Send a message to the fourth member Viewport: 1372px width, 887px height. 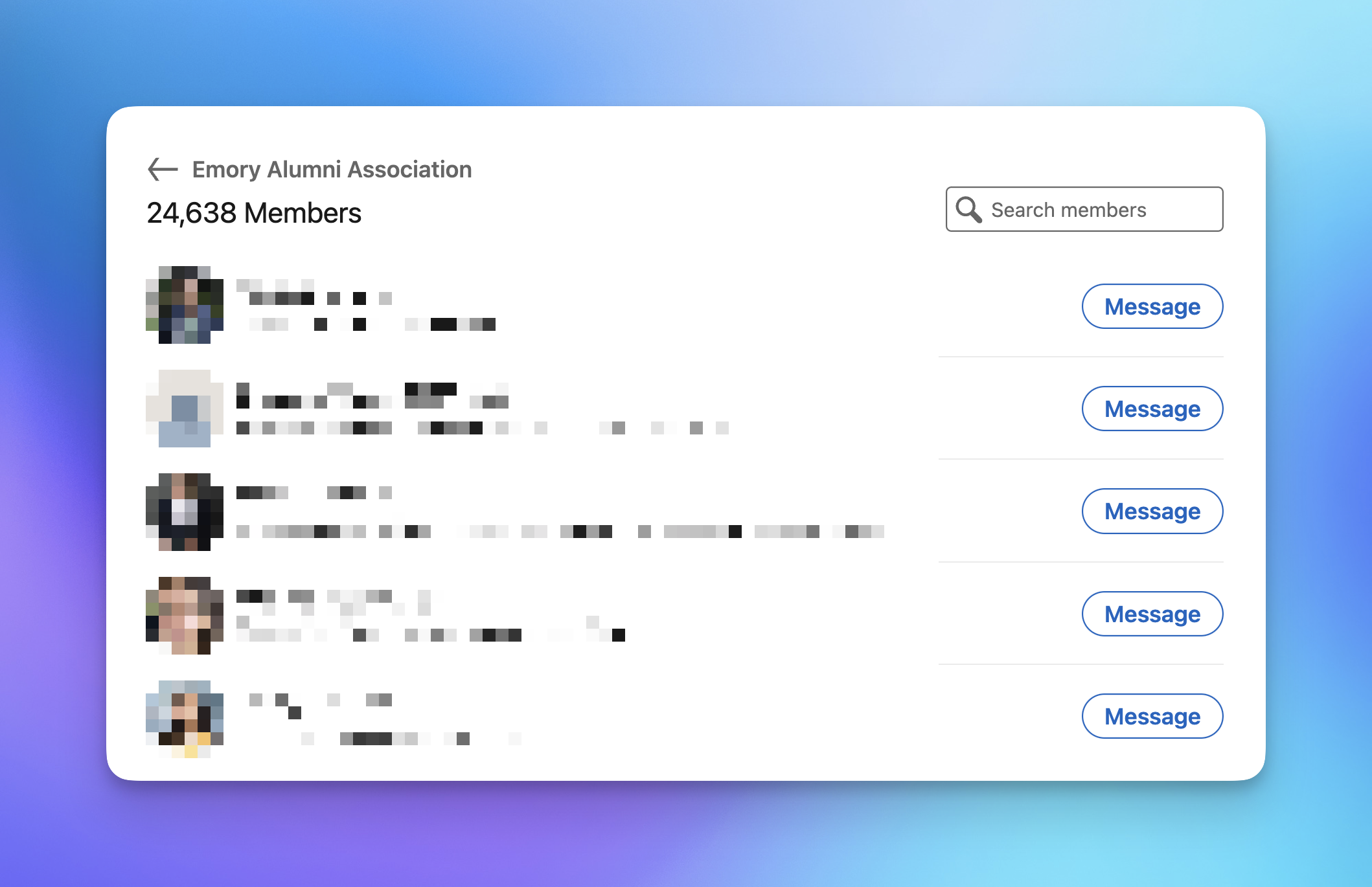click(1152, 614)
